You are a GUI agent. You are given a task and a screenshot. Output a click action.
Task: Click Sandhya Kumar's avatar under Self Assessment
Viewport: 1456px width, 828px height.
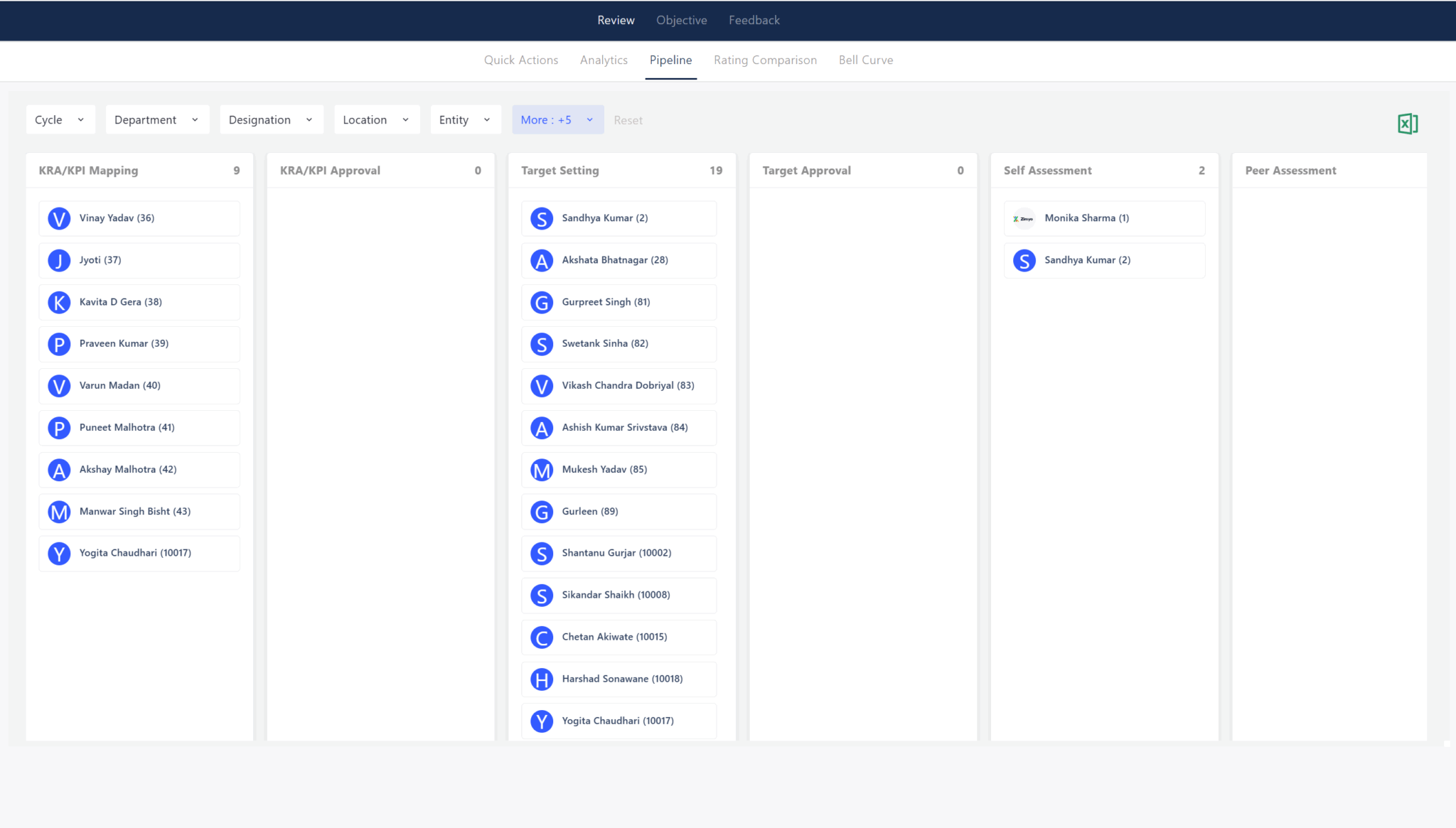[x=1024, y=260]
